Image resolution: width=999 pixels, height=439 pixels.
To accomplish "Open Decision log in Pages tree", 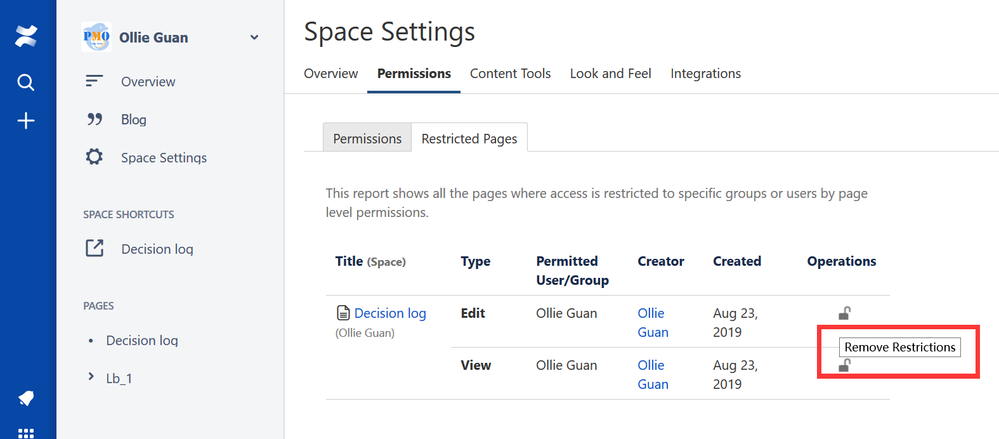I will click(x=142, y=340).
